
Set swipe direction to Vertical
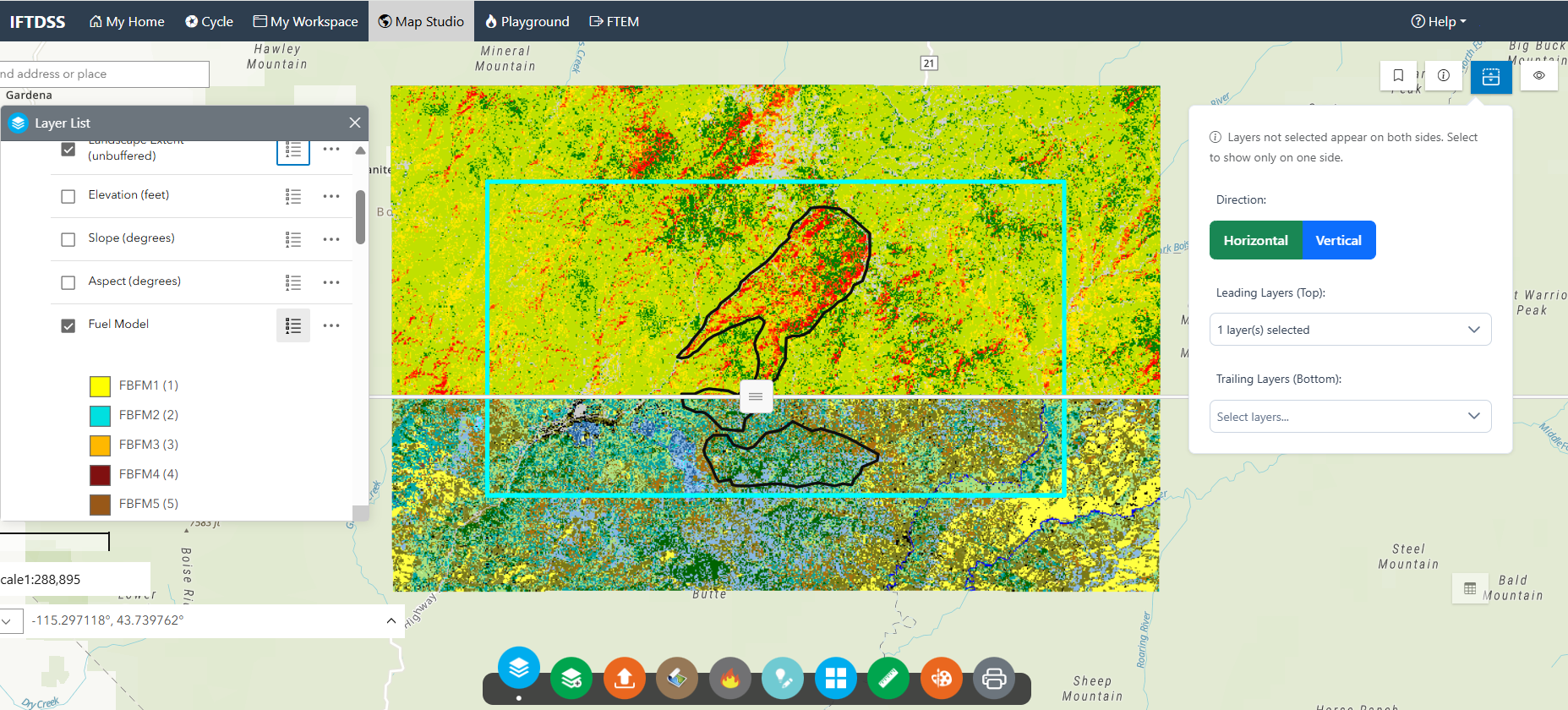[x=1339, y=240]
